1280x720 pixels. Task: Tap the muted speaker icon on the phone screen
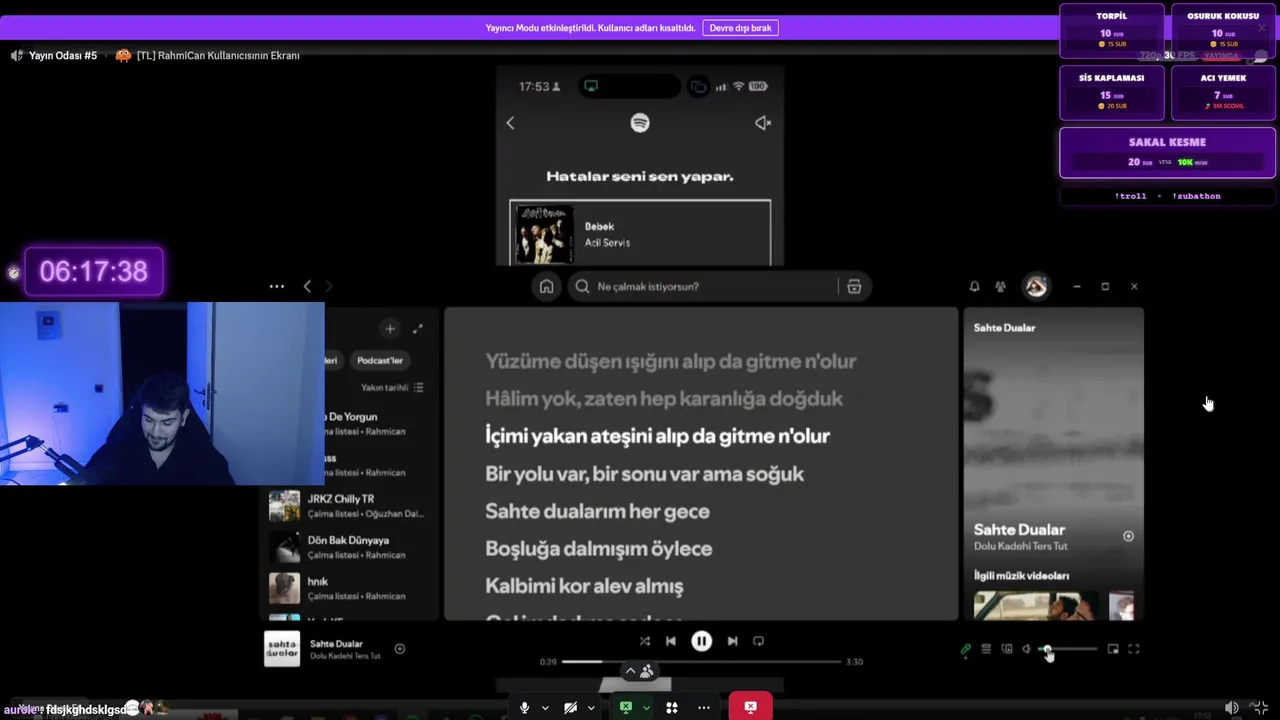pos(763,122)
